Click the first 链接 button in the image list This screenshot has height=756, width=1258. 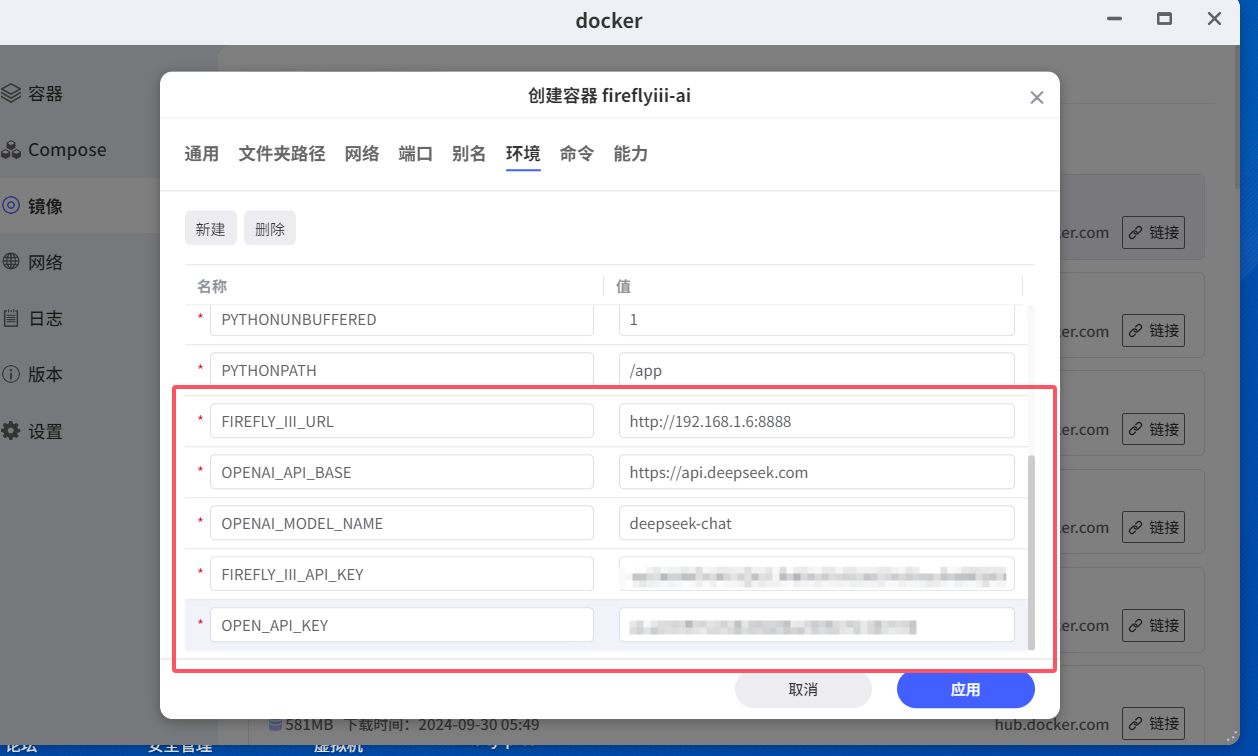point(1153,232)
